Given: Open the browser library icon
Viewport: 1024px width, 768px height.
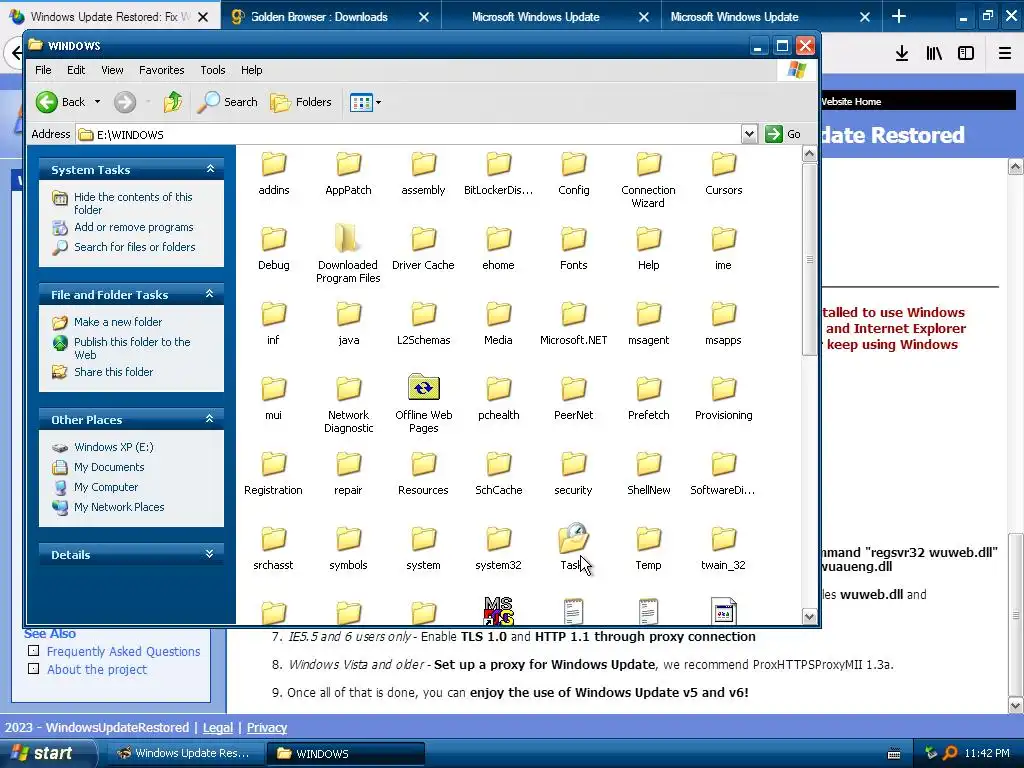Looking at the screenshot, I should (934, 54).
